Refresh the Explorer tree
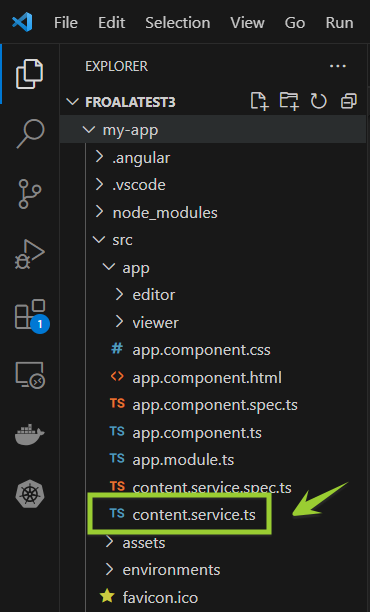The width and height of the screenshot is (370, 612). tap(318, 102)
